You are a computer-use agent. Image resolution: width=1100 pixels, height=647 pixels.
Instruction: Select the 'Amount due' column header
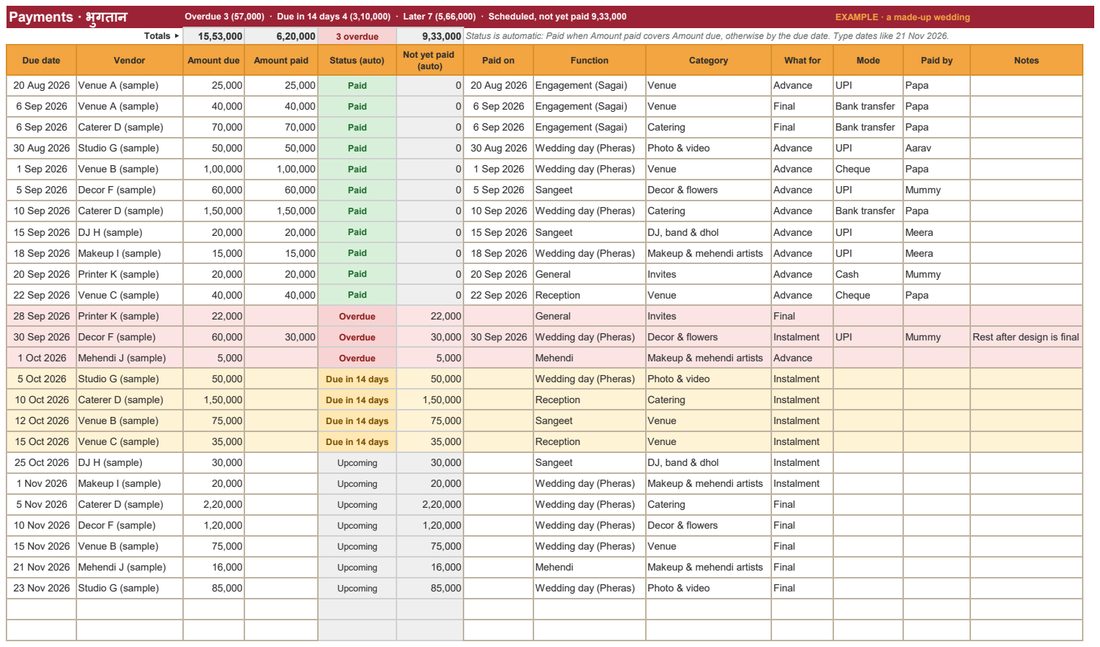pyautogui.click(x=214, y=60)
